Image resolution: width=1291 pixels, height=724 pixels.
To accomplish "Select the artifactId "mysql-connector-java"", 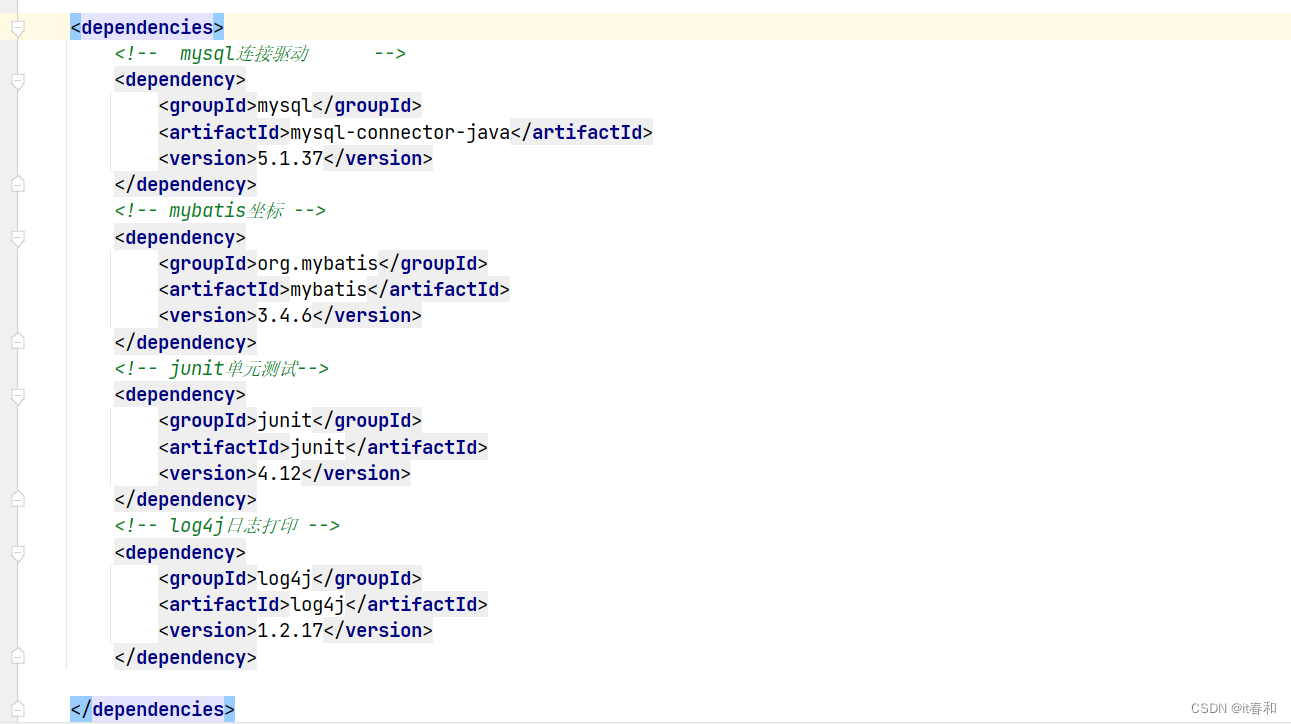I will [400, 132].
